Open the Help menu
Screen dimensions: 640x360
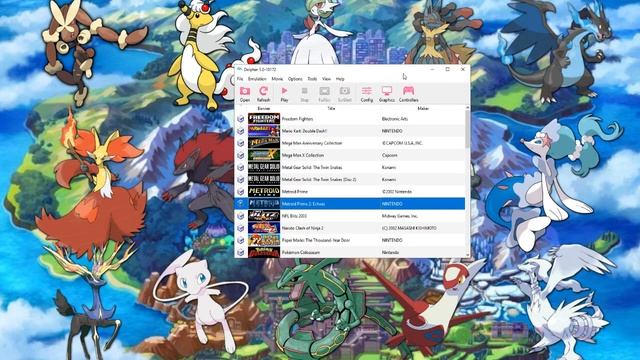(340, 79)
